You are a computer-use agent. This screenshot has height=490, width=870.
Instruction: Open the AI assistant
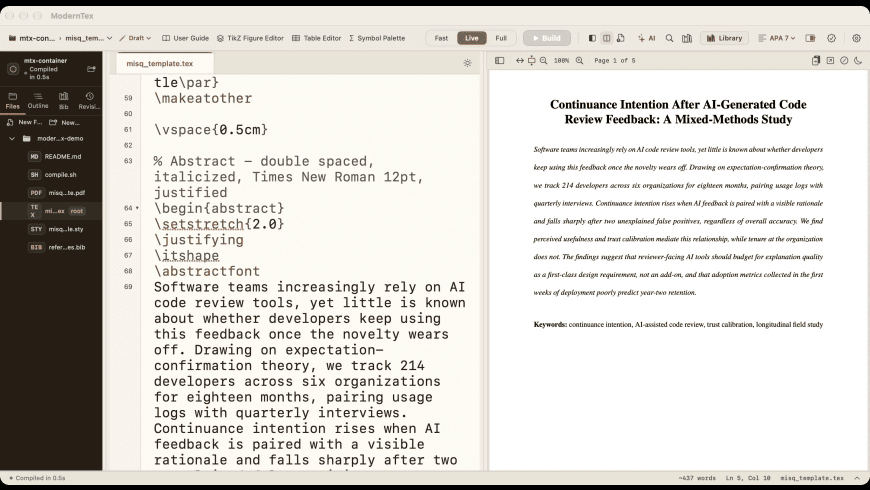[x=646, y=38]
